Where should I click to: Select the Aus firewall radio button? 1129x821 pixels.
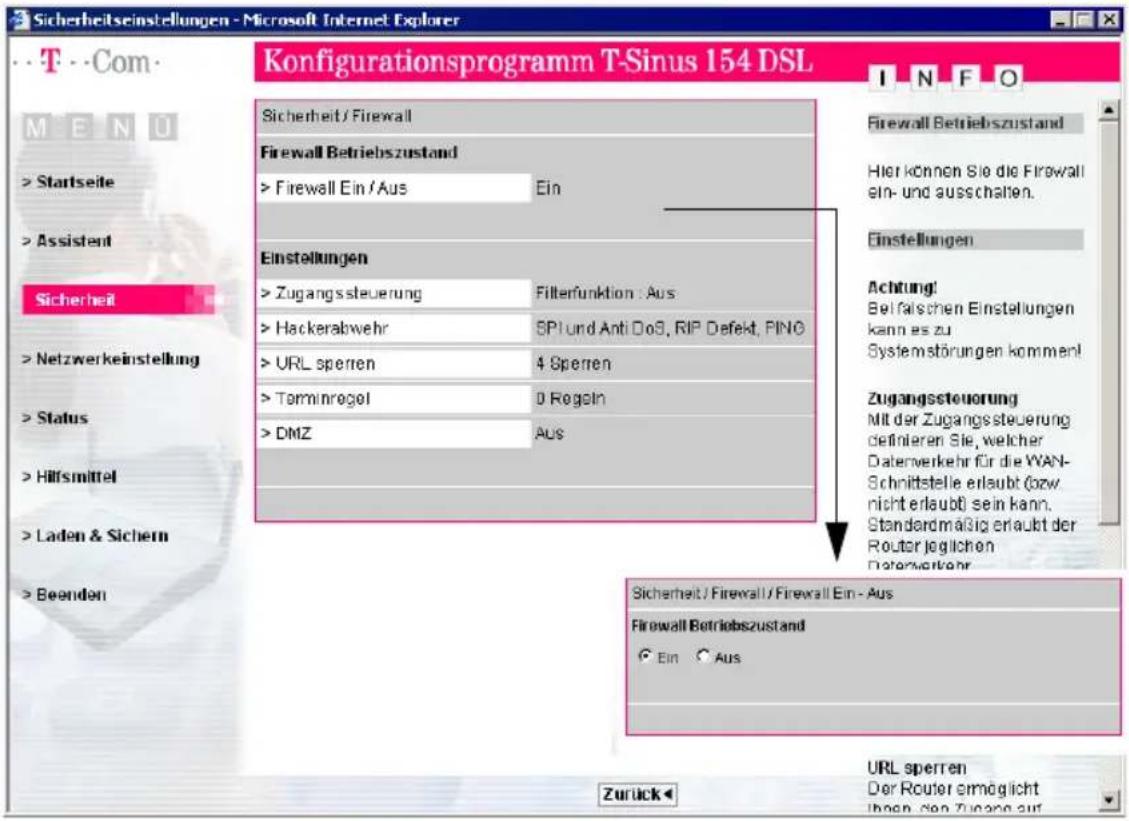click(x=703, y=656)
